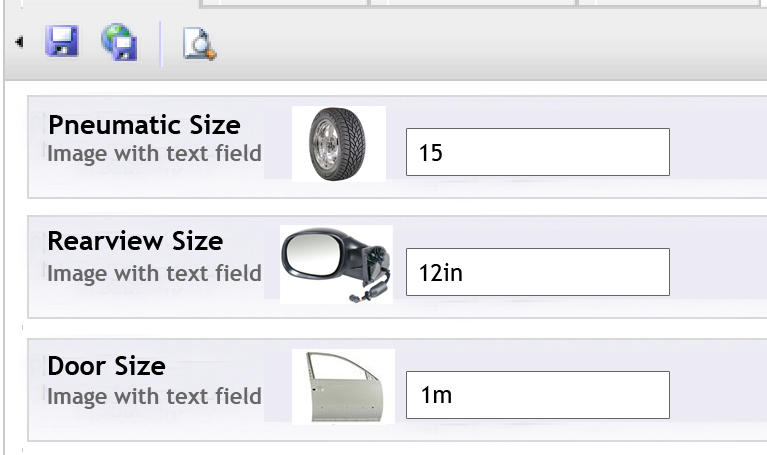Click the Rearview Size field containing 12in

click(537, 272)
